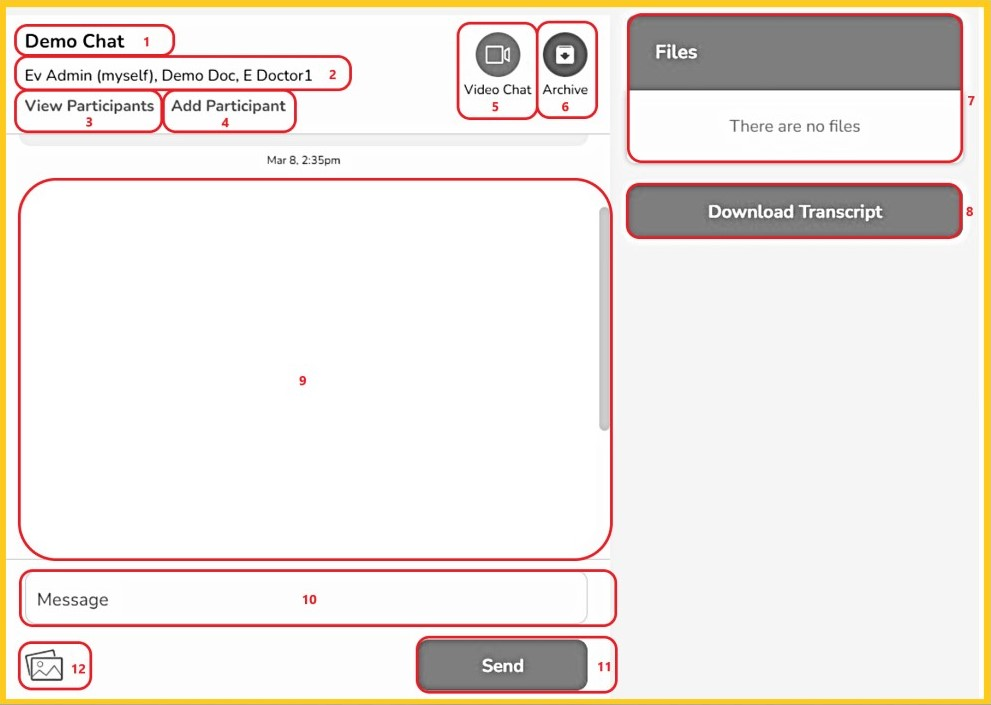991x705 pixels.
Task: Click red number 7 beside Files panel
Action: [970, 101]
